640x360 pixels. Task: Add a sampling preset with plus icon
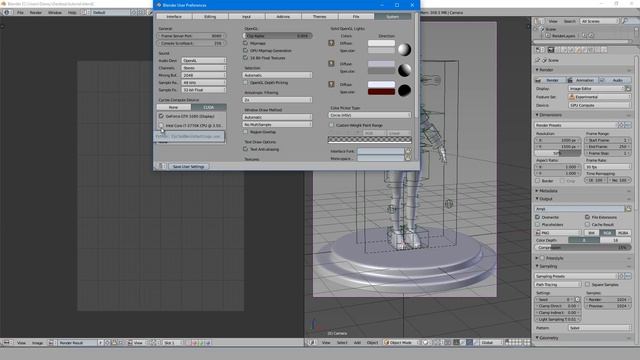(x=621, y=276)
